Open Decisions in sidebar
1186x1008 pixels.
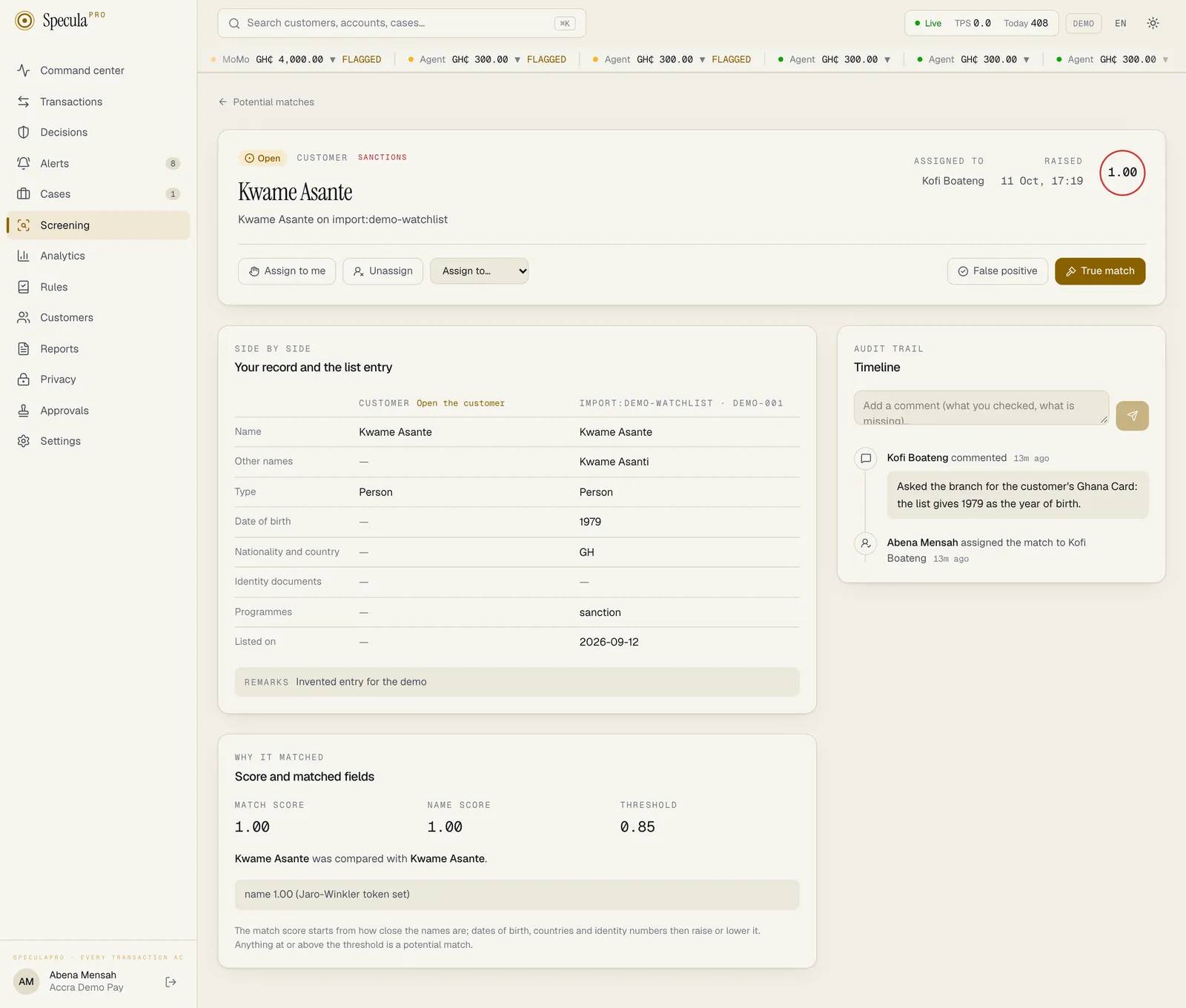(98, 132)
